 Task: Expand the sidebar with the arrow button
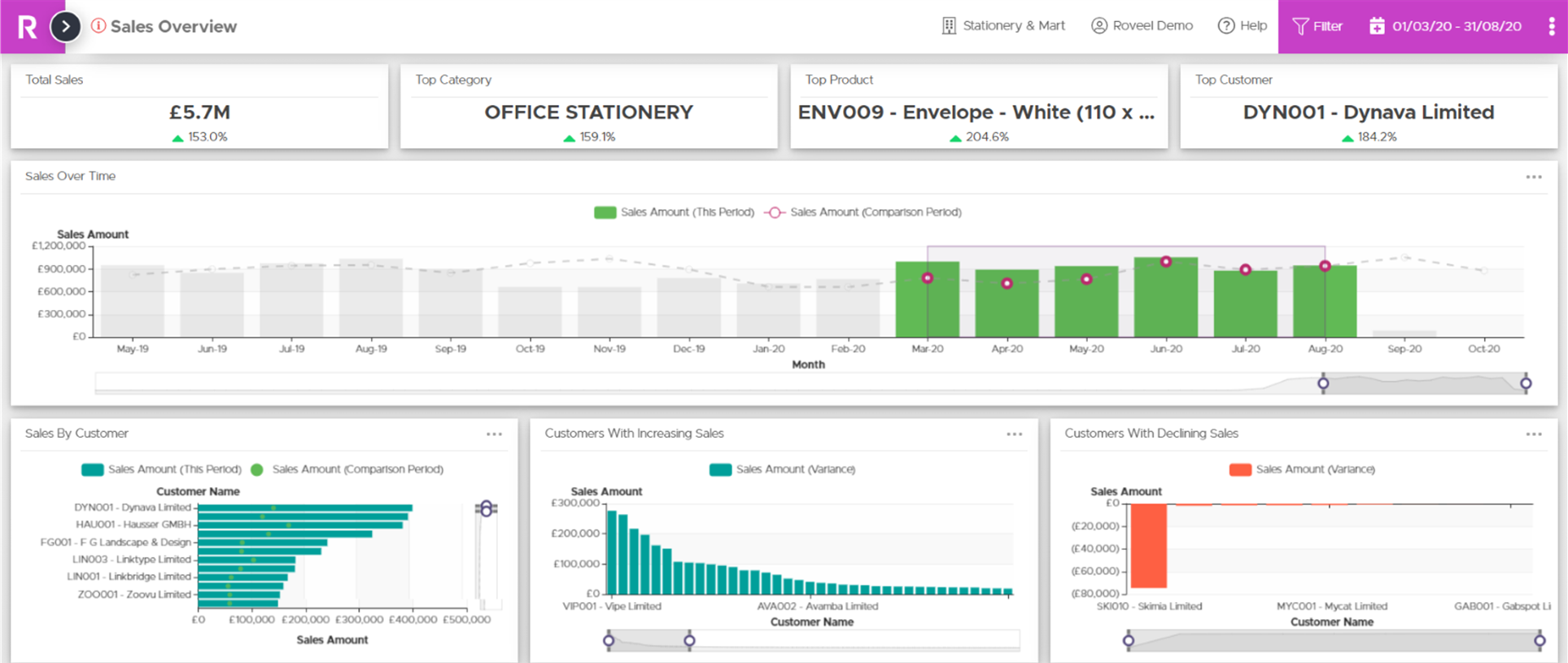click(66, 27)
